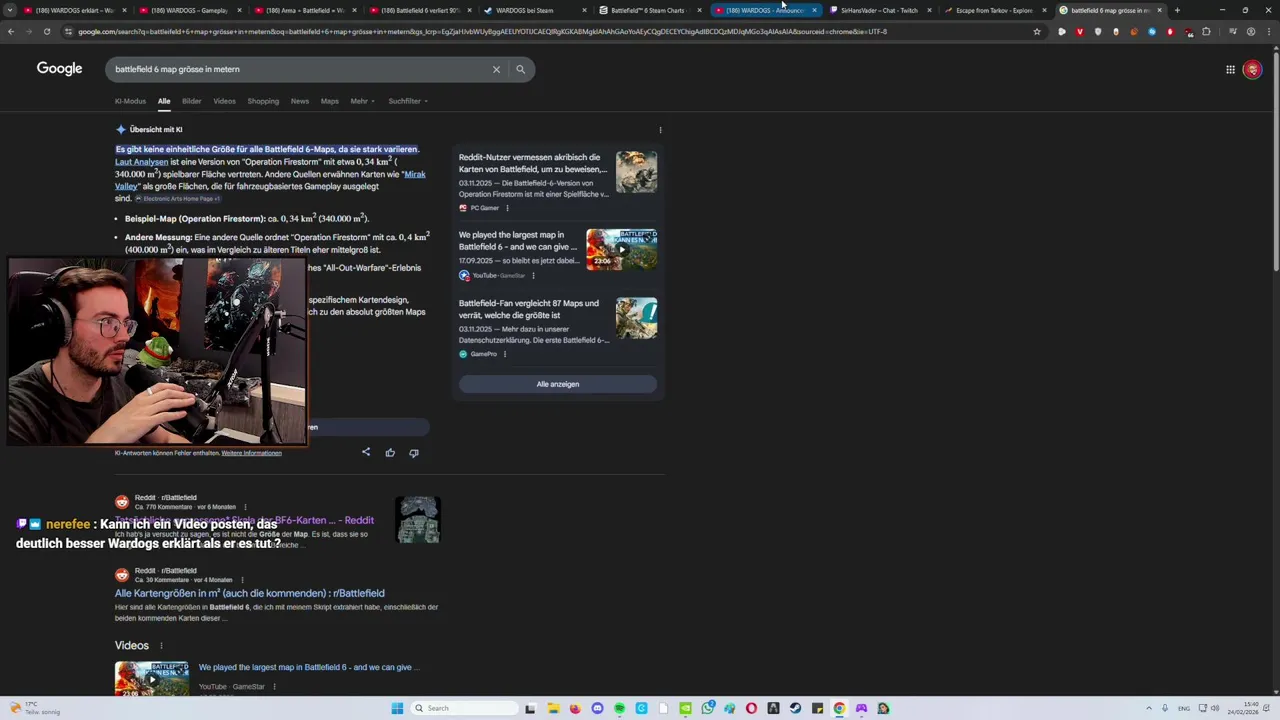Open Spotify from the taskbar
The width and height of the screenshot is (1280, 720).
coord(620,708)
